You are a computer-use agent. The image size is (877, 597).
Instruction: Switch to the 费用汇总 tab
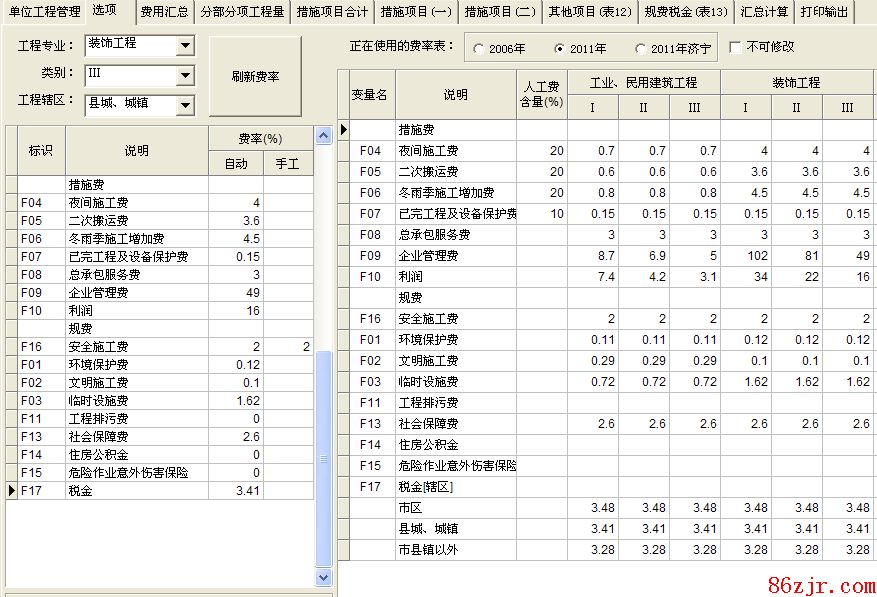tap(162, 12)
